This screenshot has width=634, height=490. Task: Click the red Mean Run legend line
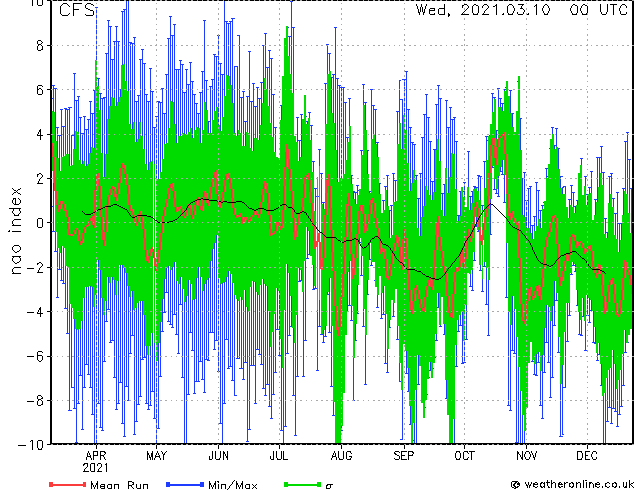pos(68,484)
